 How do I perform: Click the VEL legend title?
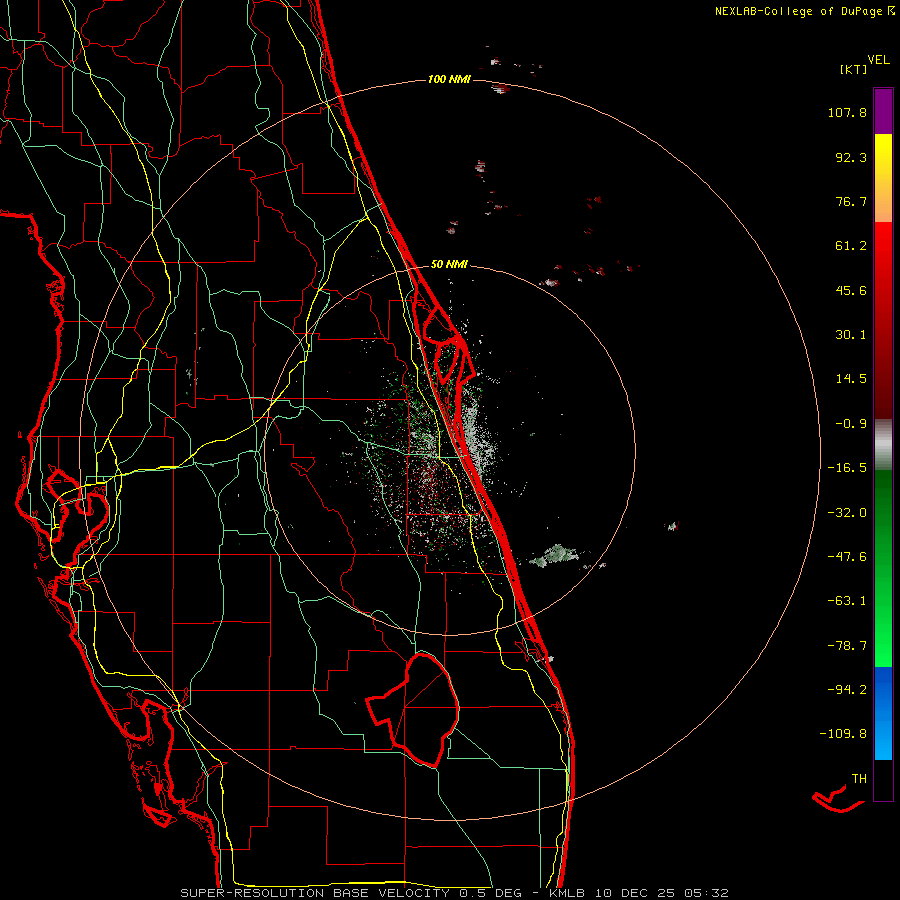[878, 60]
